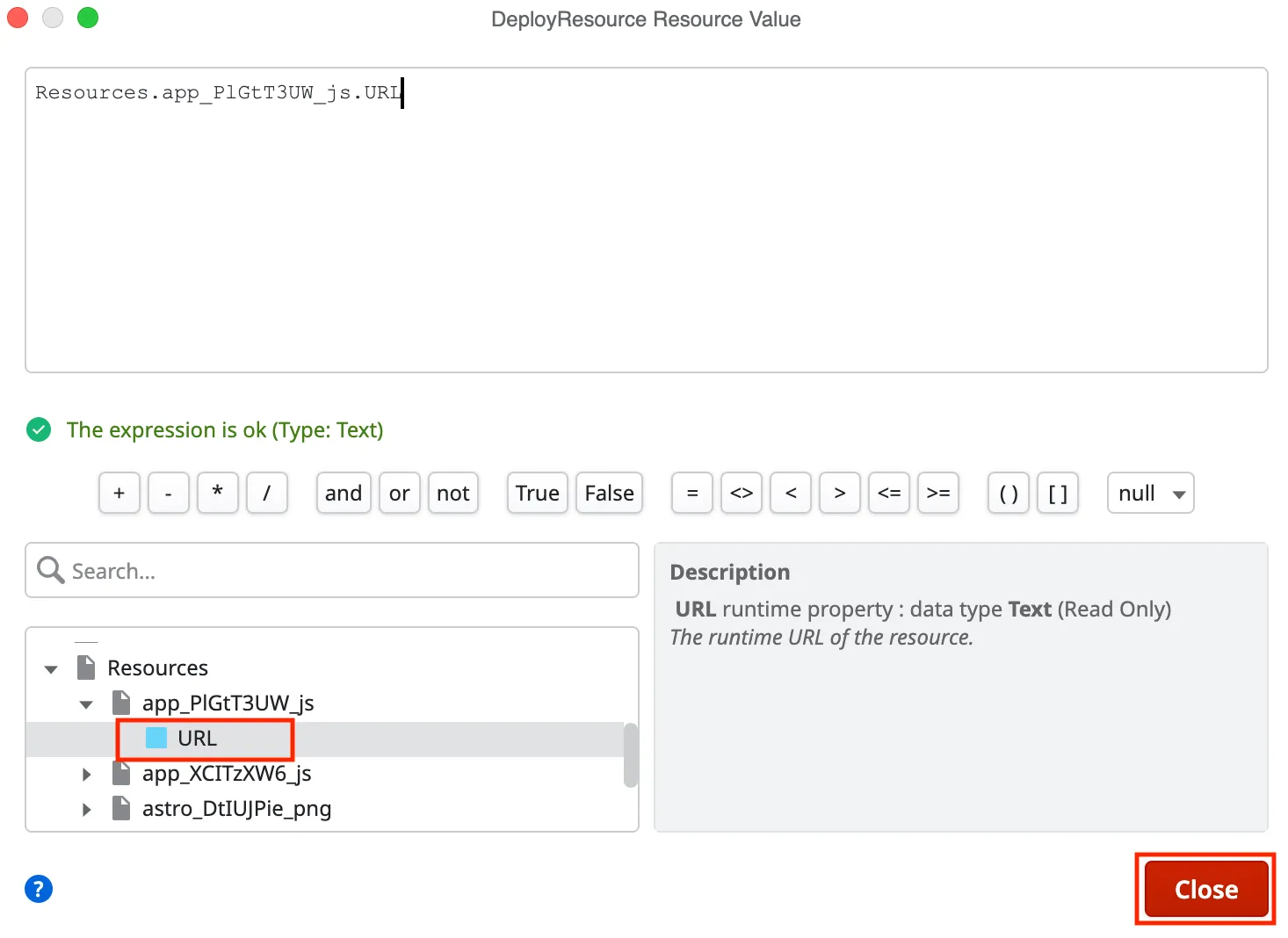Open the null dropdown
This screenshot has height=938, width=1288.
(1149, 493)
